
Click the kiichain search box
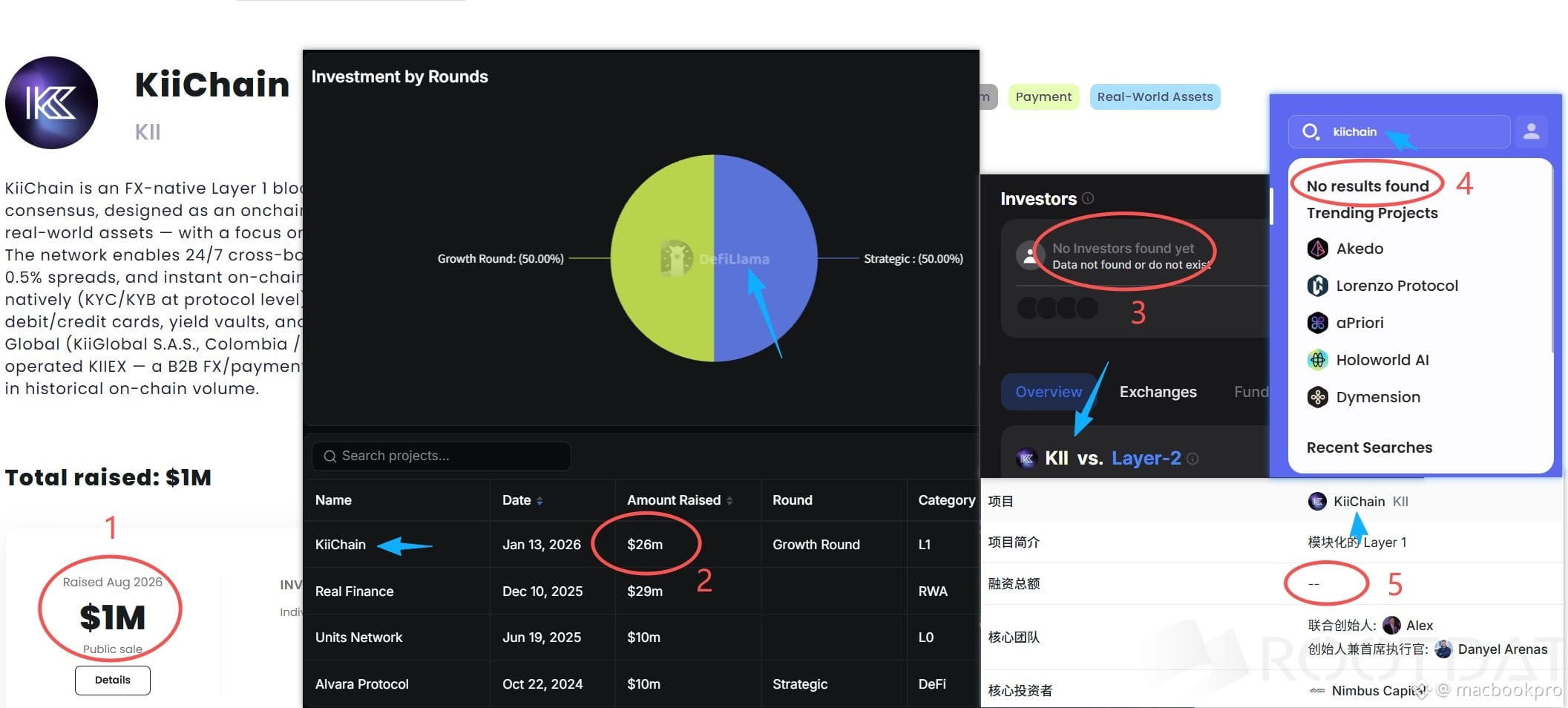tap(1400, 132)
